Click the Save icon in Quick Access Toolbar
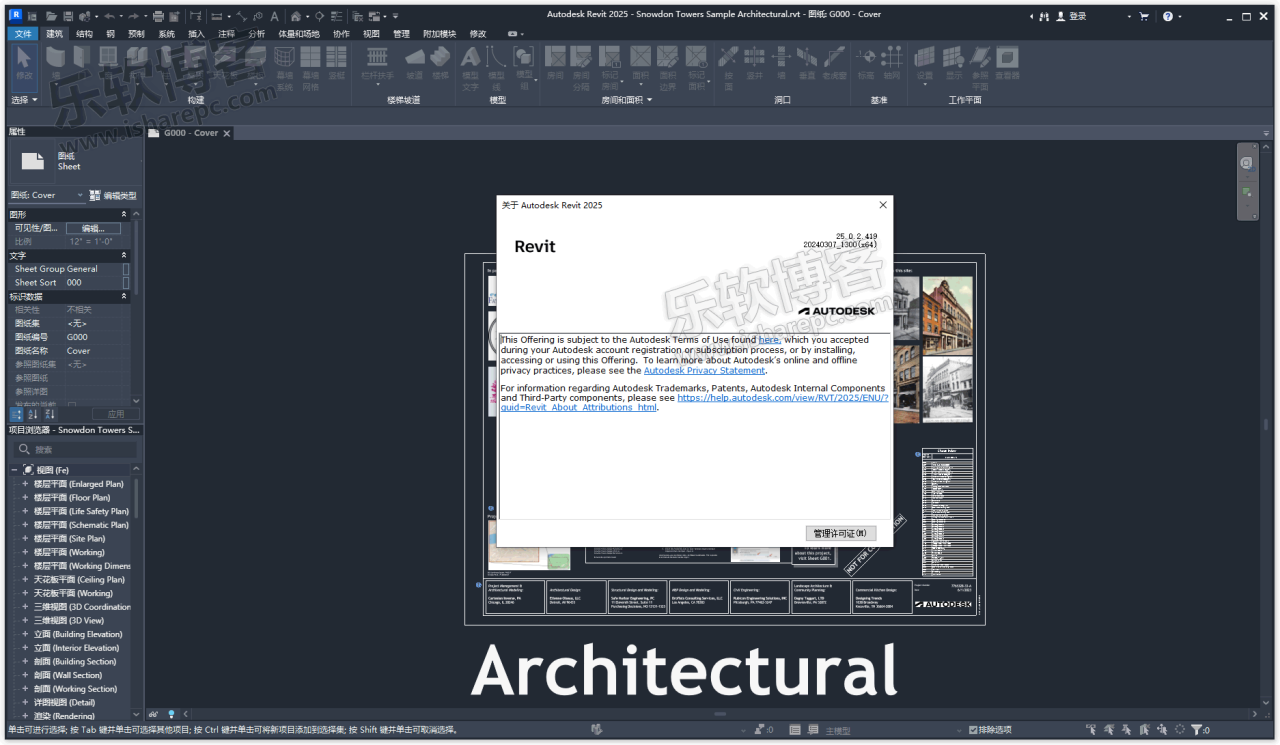The image size is (1280, 745). pyautogui.click(x=68, y=16)
